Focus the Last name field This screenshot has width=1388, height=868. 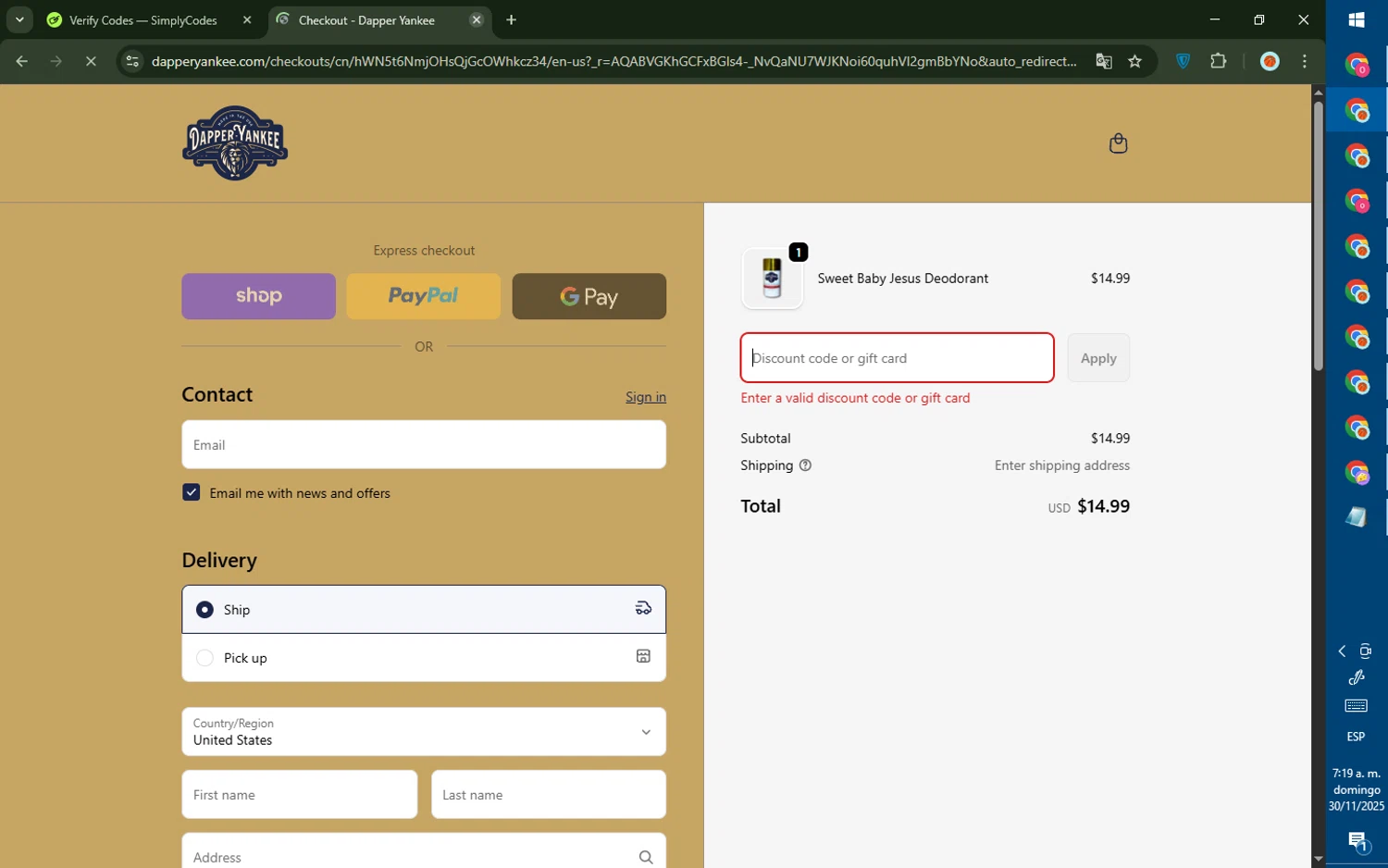click(548, 794)
